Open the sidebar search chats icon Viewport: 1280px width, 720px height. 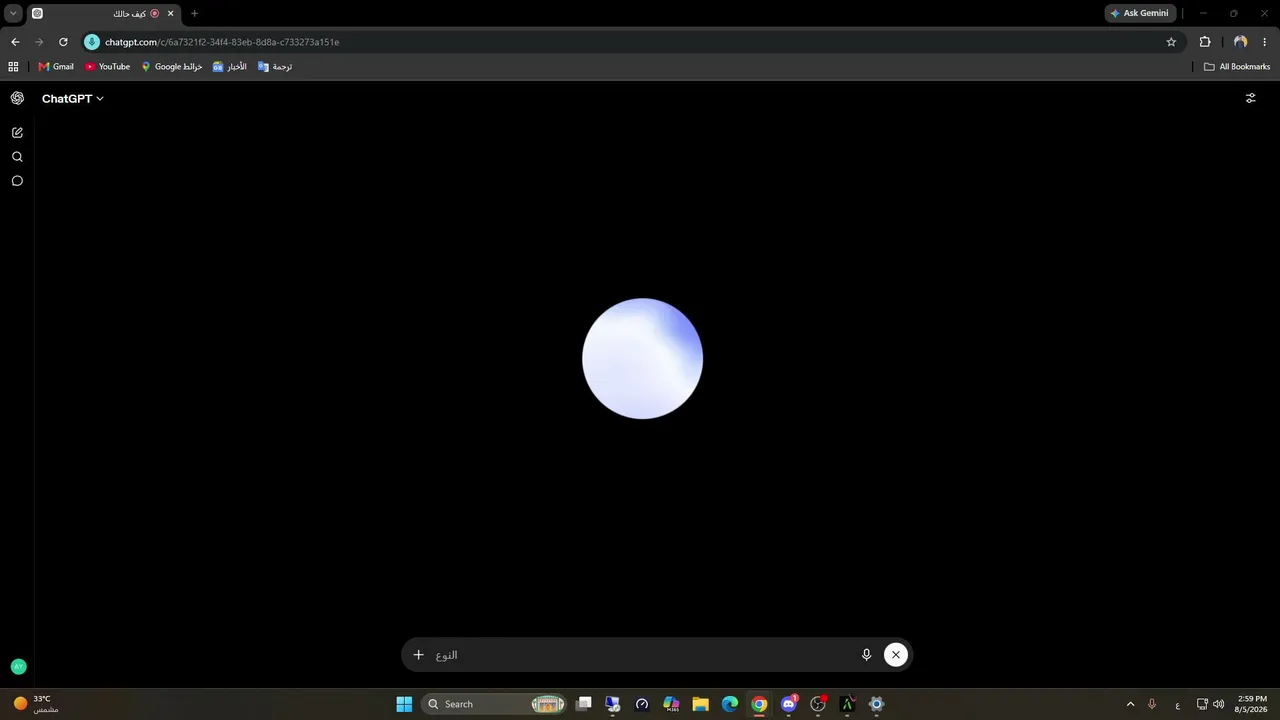(x=17, y=157)
